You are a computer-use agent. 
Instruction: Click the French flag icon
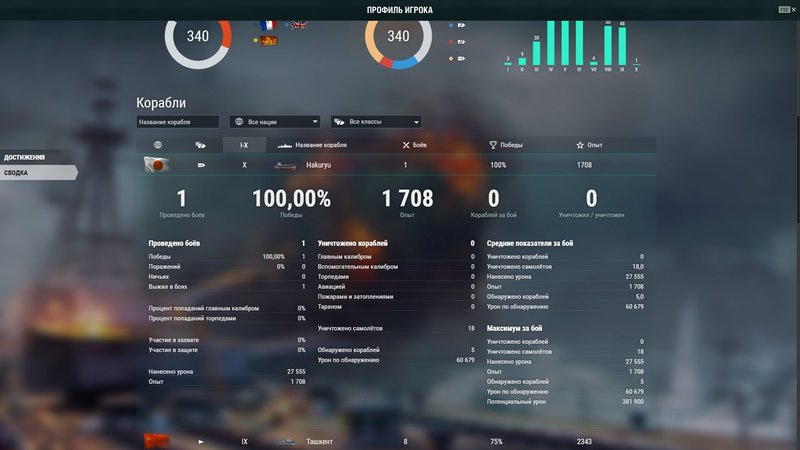tap(267, 25)
